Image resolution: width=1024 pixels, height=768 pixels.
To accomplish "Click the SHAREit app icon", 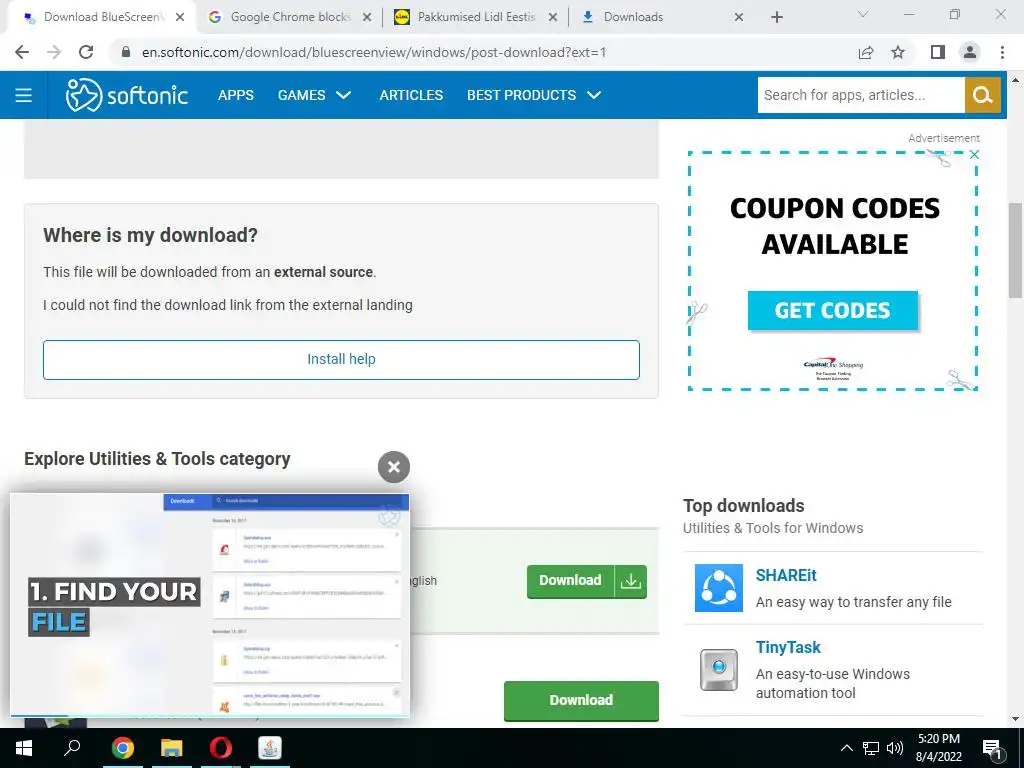I will [718, 588].
